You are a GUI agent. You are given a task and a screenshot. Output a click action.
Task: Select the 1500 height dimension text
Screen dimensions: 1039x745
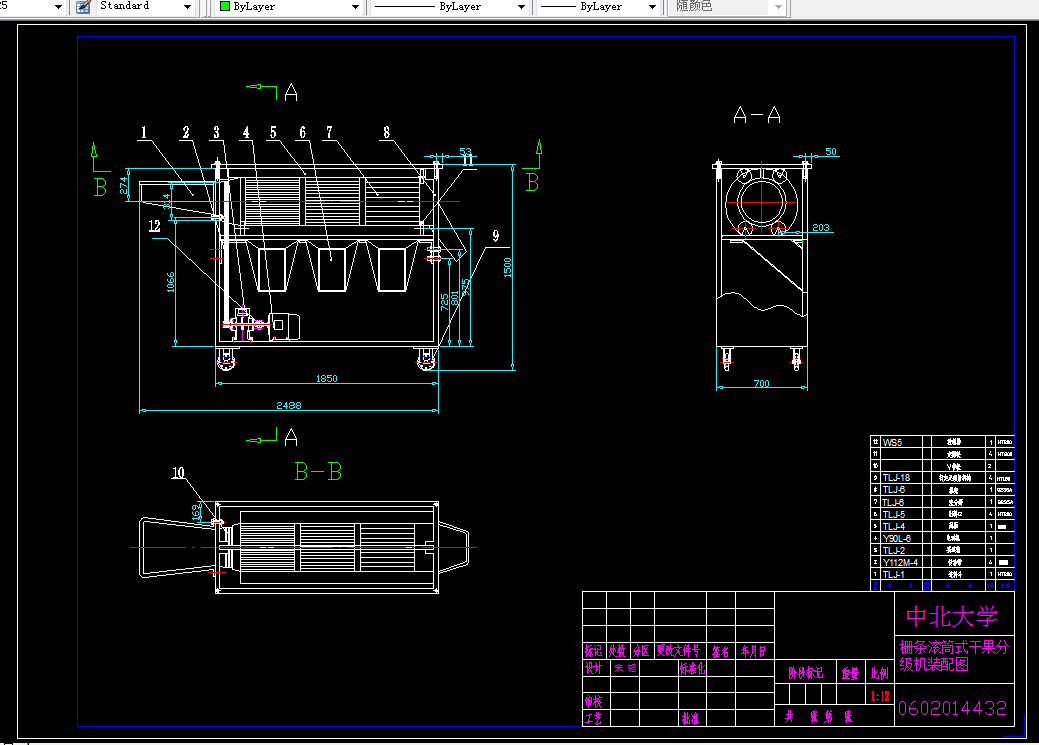(x=508, y=266)
